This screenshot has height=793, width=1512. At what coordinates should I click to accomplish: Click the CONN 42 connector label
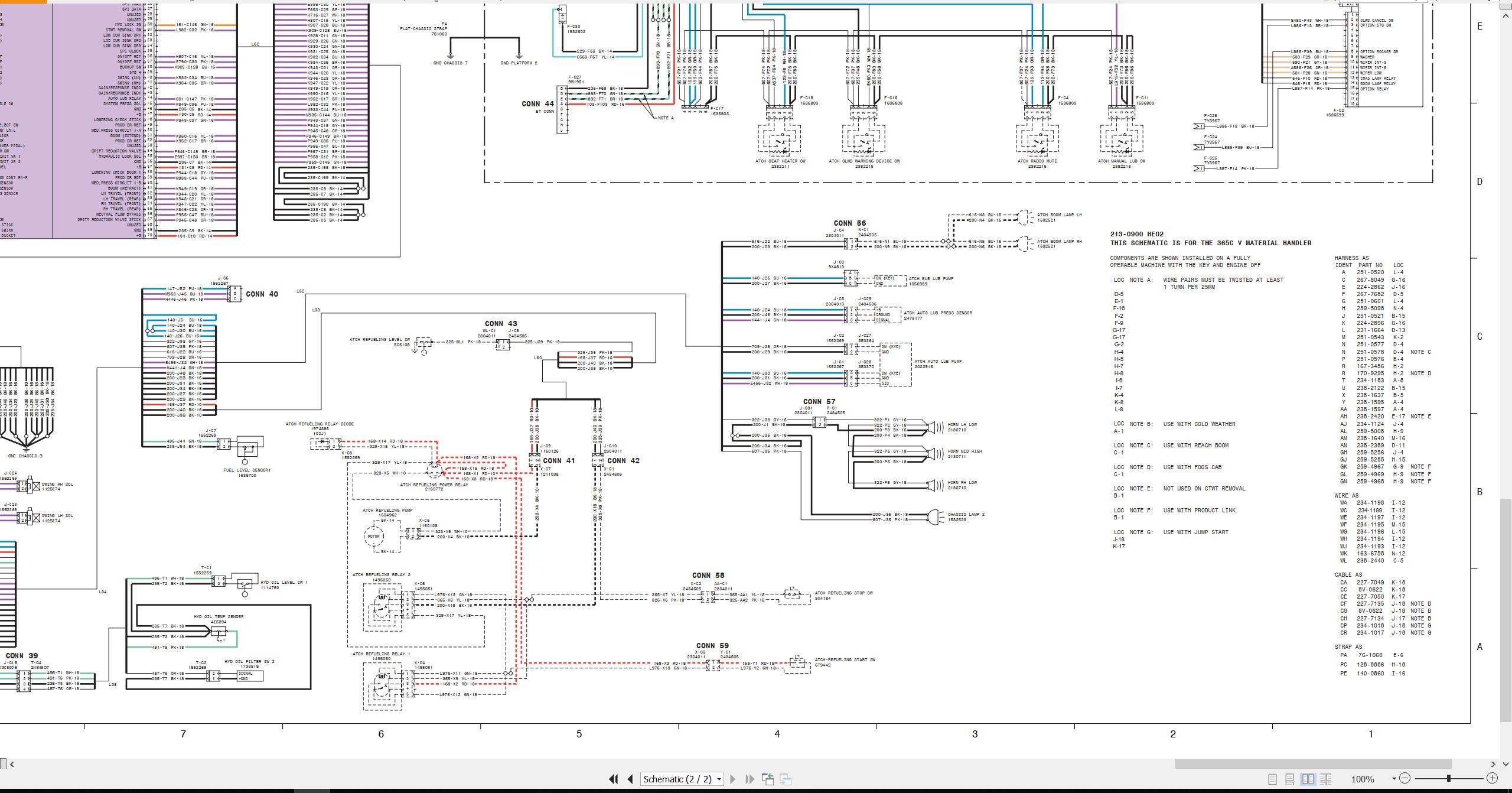coord(623,460)
